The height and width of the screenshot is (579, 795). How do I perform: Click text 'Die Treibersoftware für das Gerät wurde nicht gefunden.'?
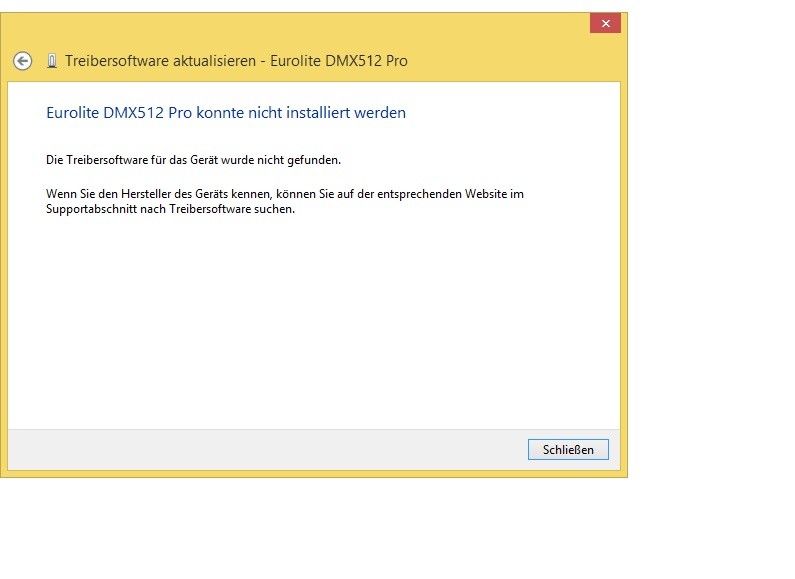193,160
